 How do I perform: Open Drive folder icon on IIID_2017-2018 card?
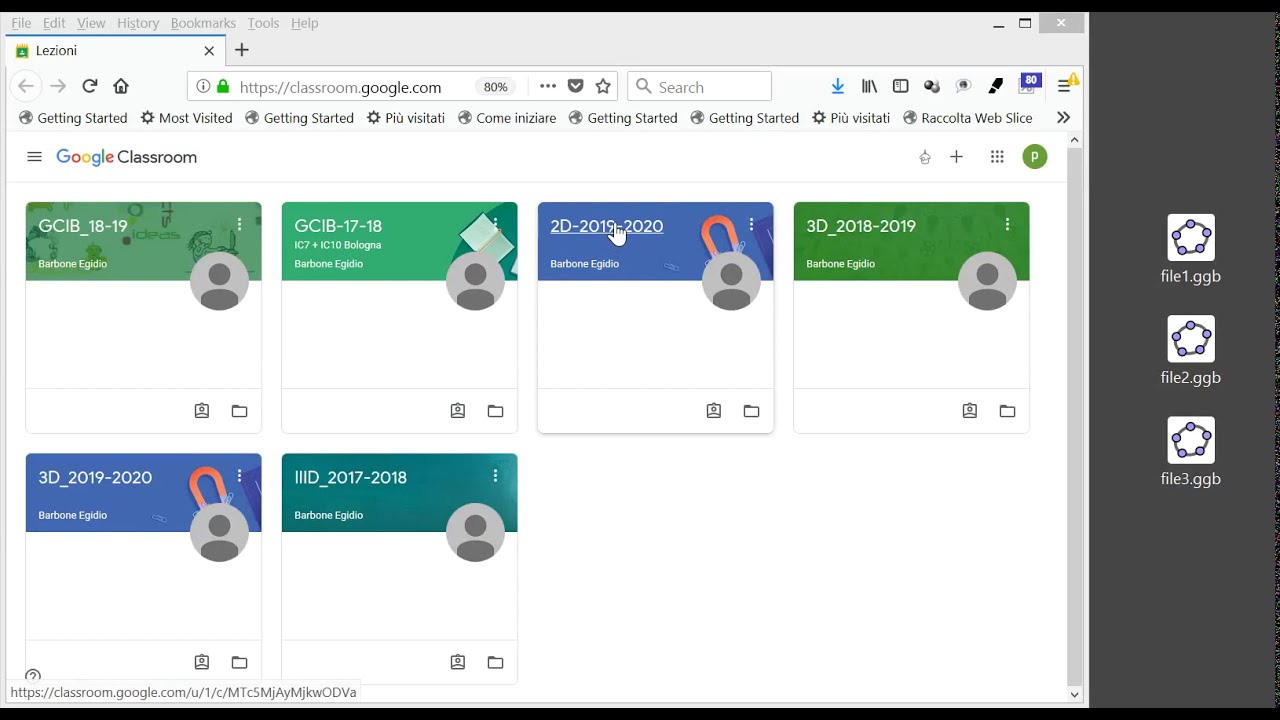click(x=495, y=662)
